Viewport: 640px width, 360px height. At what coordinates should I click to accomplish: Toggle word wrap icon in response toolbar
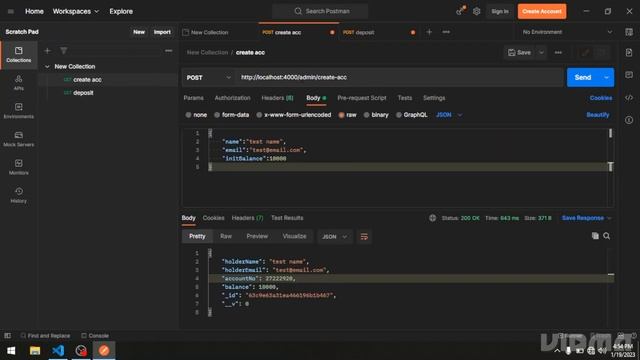pos(364,237)
